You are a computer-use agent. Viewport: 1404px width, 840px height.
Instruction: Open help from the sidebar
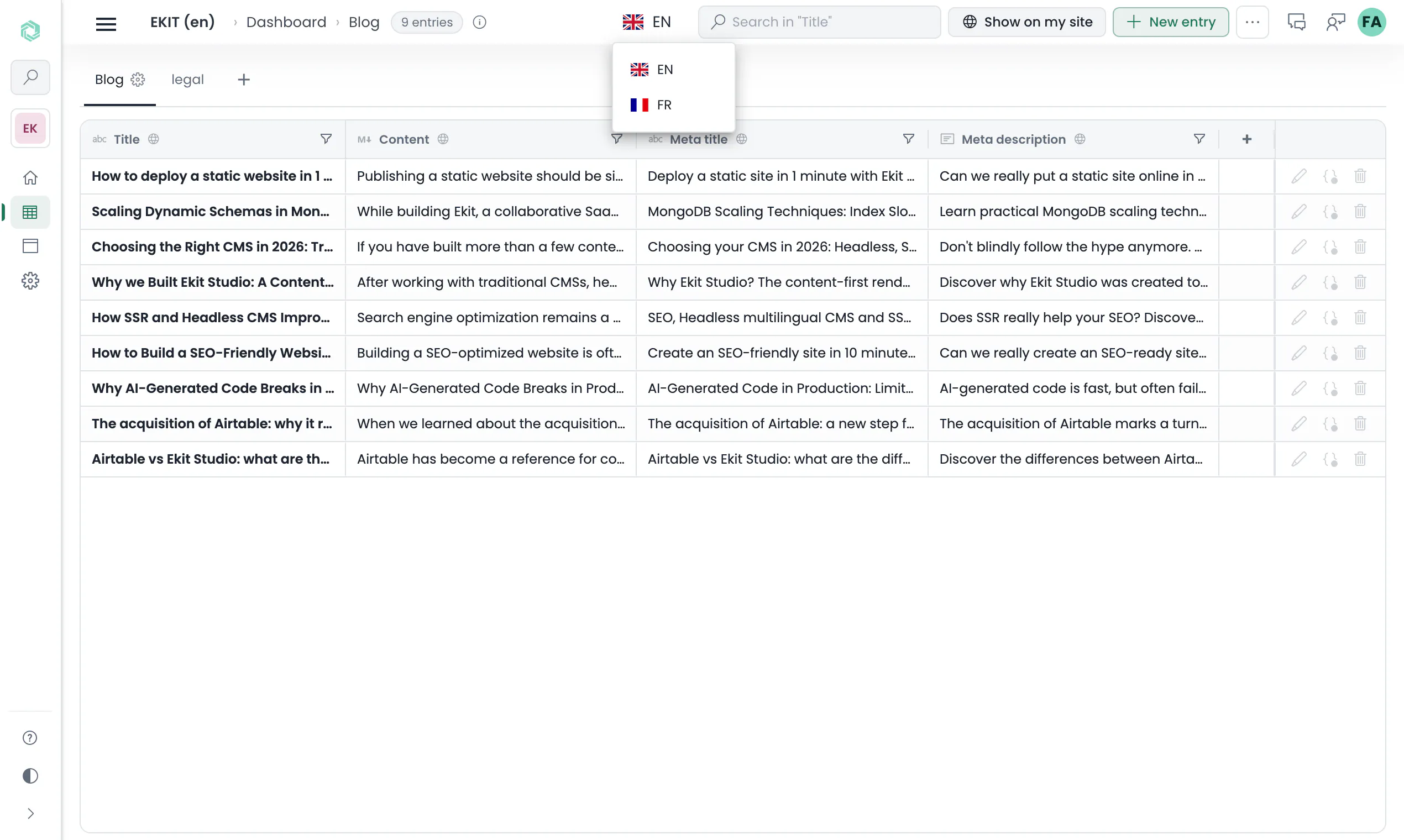[x=30, y=738]
